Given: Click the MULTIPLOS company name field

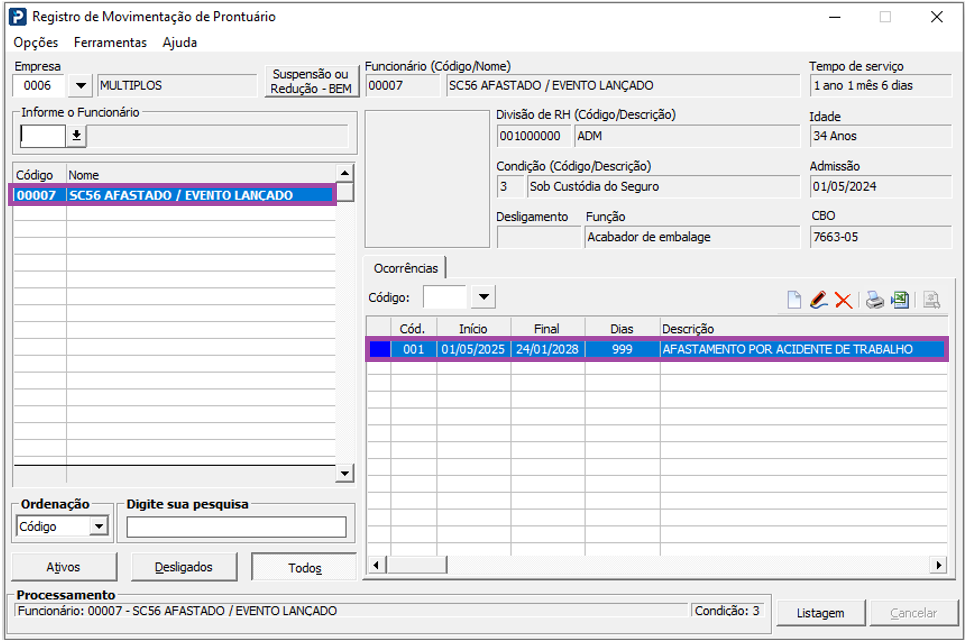Looking at the screenshot, I should click(177, 86).
